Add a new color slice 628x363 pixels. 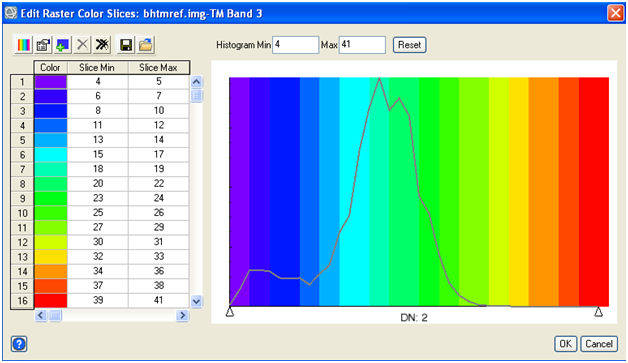point(63,45)
